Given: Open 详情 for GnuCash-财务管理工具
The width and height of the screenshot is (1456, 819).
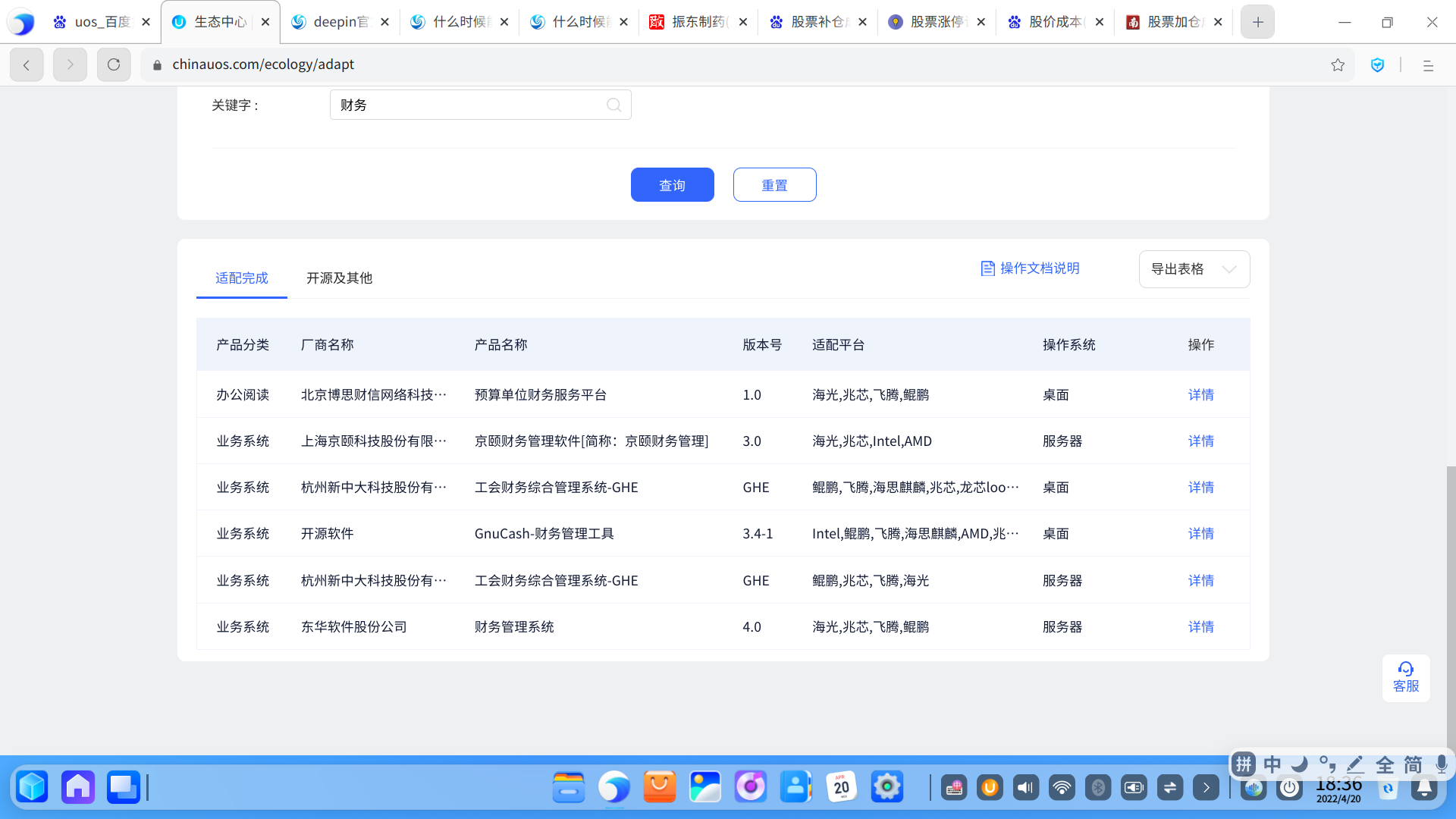Looking at the screenshot, I should point(1200,534).
